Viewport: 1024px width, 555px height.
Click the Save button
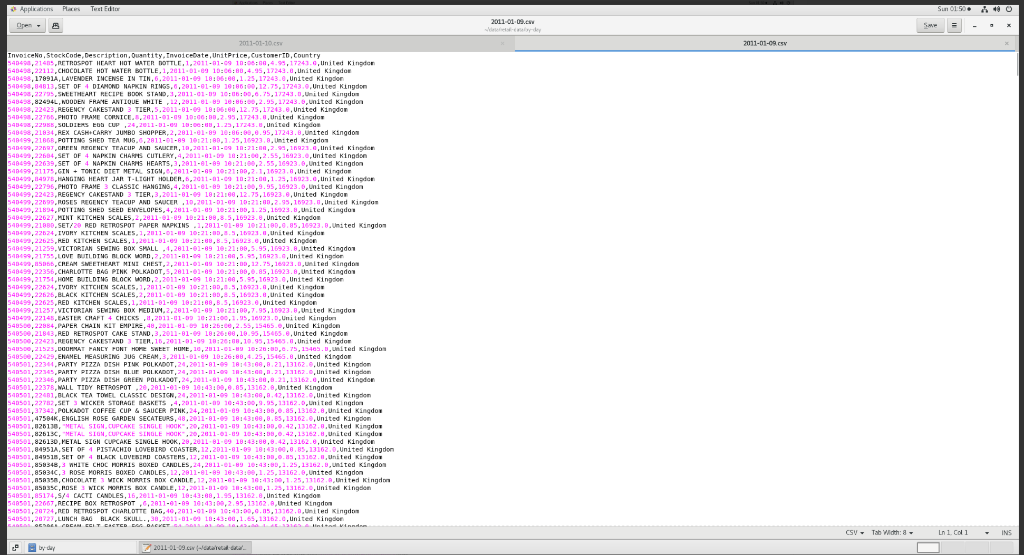point(930,25)
